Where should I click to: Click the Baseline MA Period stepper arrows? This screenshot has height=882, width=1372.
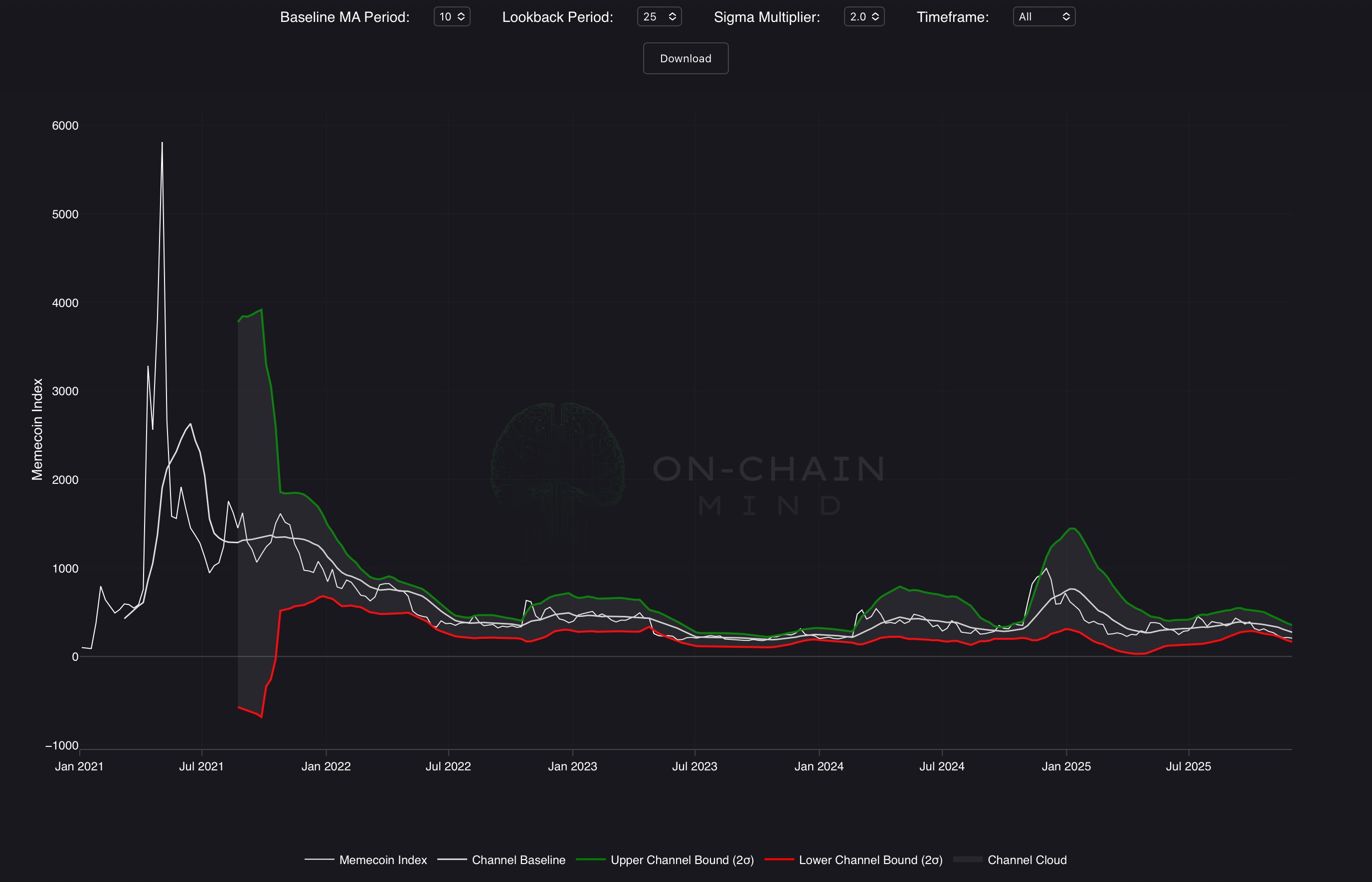(461, 16)
